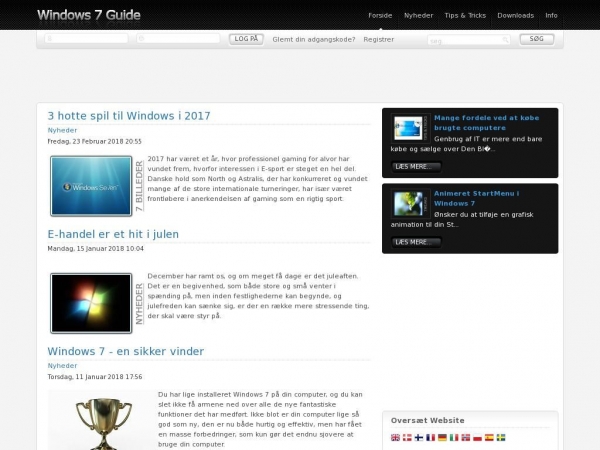
Task: Pick the Norwegian flag translation icon
Action: pos(466,437)
